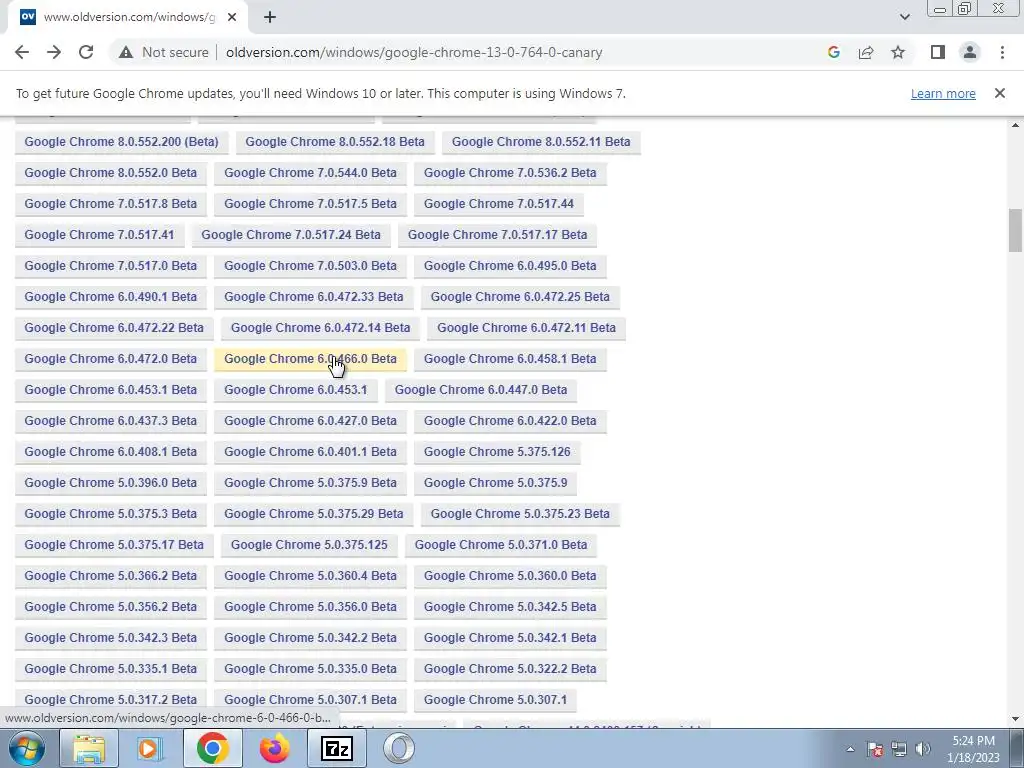This screenshot has height=768, width=1024.
Task: Open Google Chrome 5.0.360.4 Beta link
Action: click(x=310, y=576)
